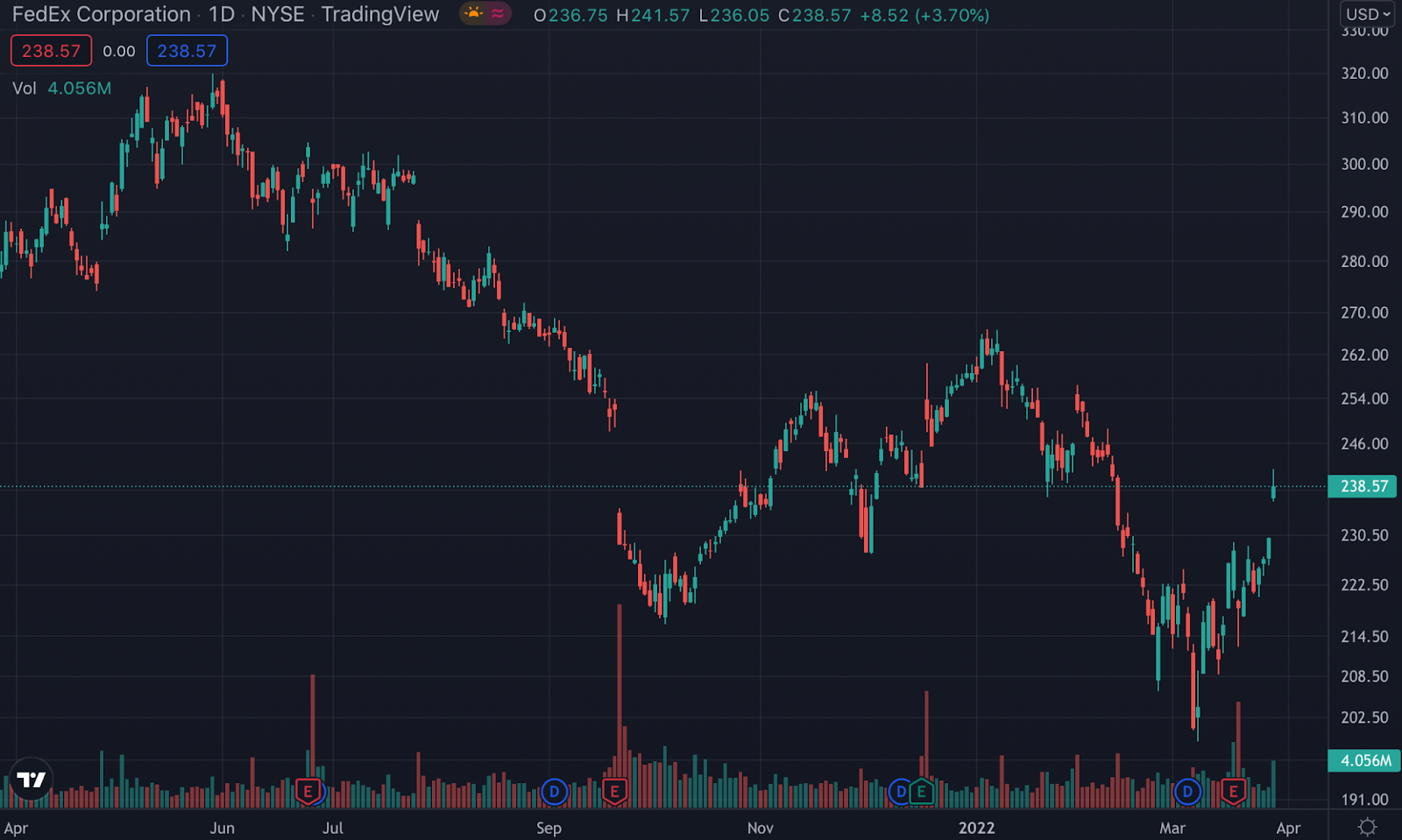This screenshot has width=1402, height=840.
Task: Click the volume tag 4.056M on price axis
Action: 1363,760
